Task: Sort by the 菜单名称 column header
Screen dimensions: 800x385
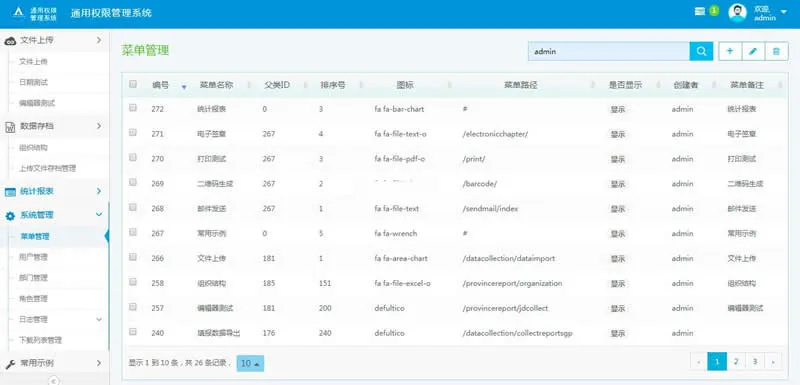Action: 216,86
